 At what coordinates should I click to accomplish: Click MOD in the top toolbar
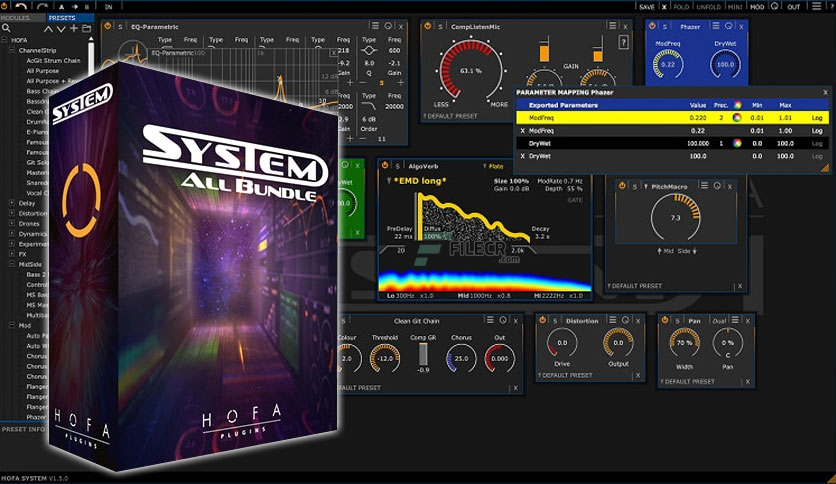(x=757, y=7)
